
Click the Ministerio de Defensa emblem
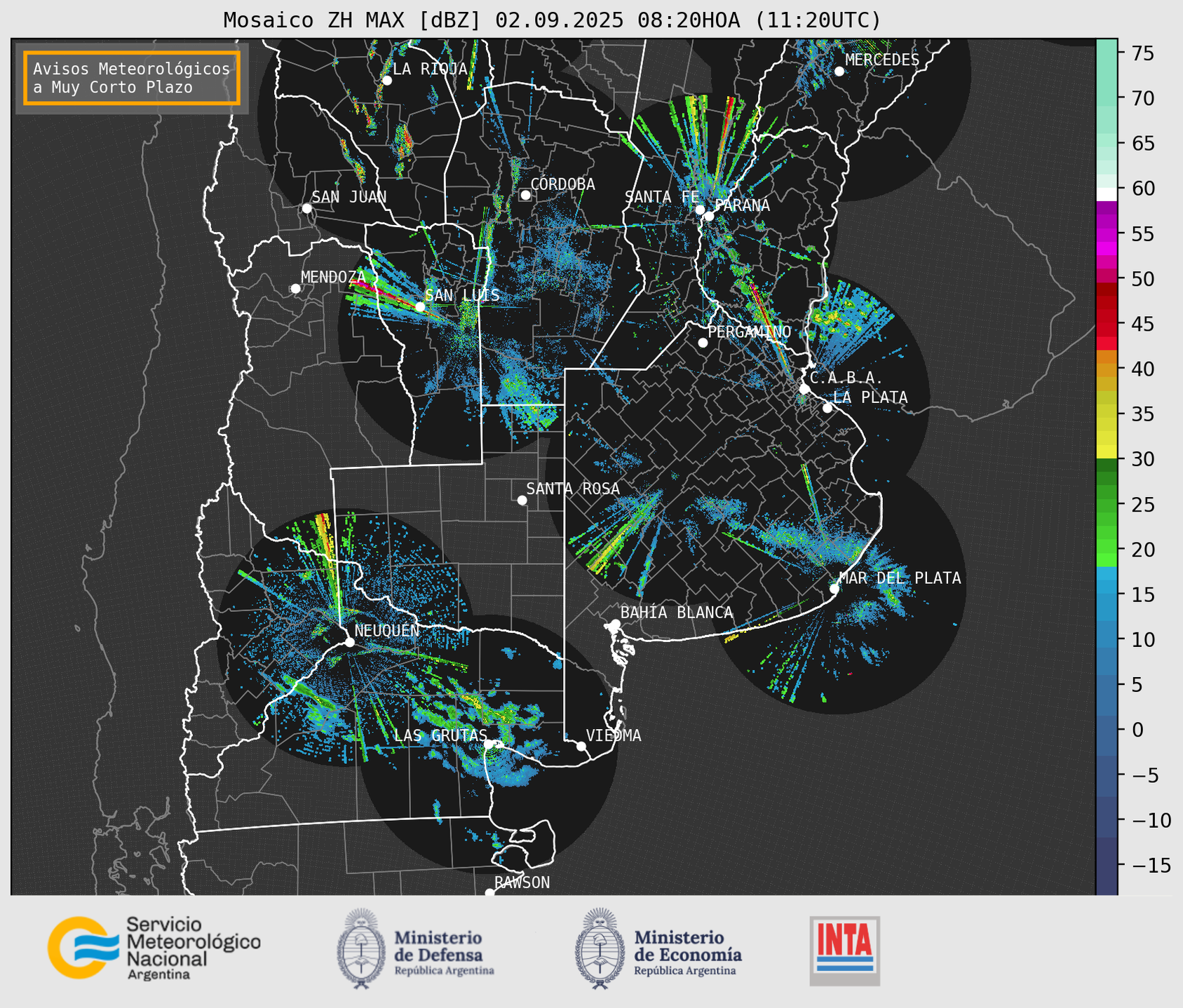tap(361, 949)
